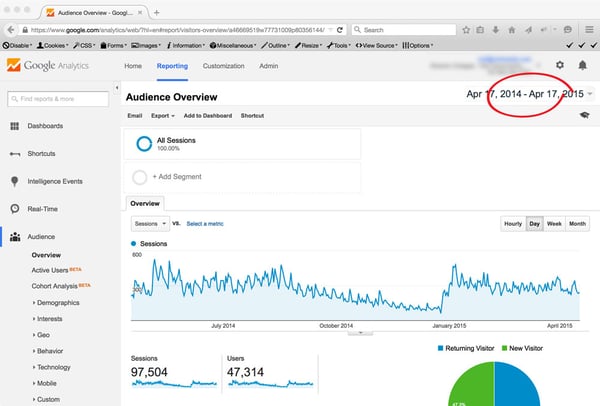
Task: Click the browser URL address bar
Action: pyautogui.click(x=178, y=30)
